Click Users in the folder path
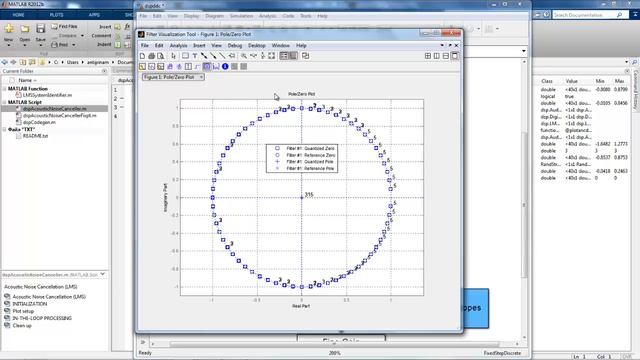640x360 pixels. [73, 62]
